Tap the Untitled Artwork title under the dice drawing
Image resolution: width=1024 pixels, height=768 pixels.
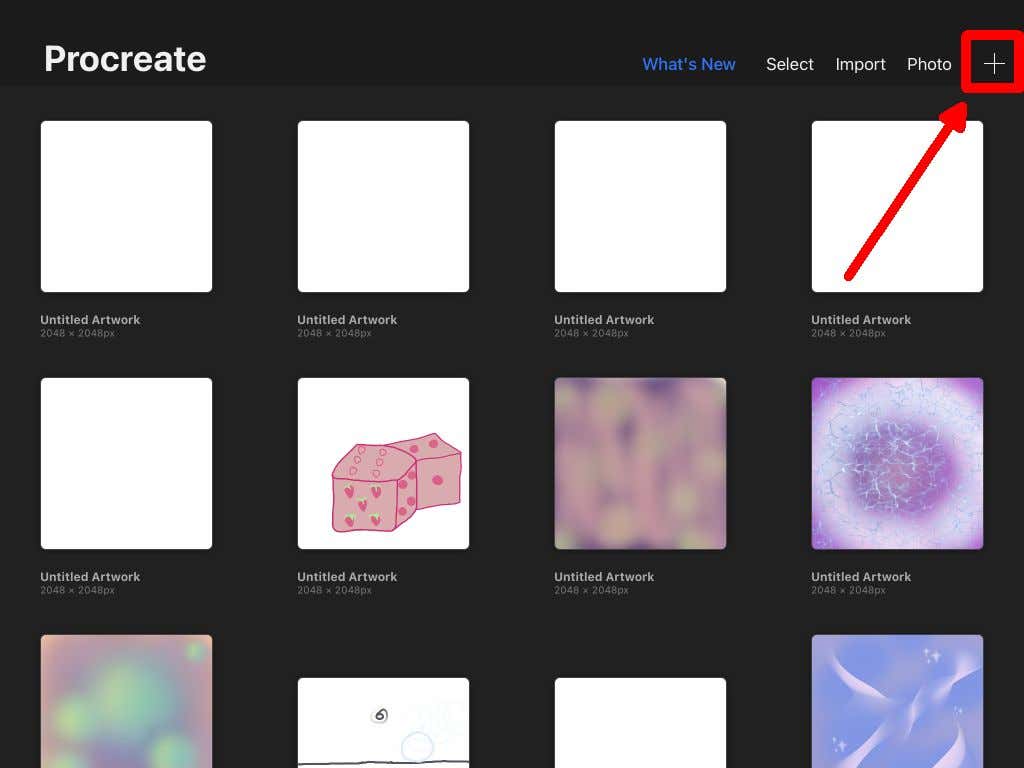coord(347,577)
